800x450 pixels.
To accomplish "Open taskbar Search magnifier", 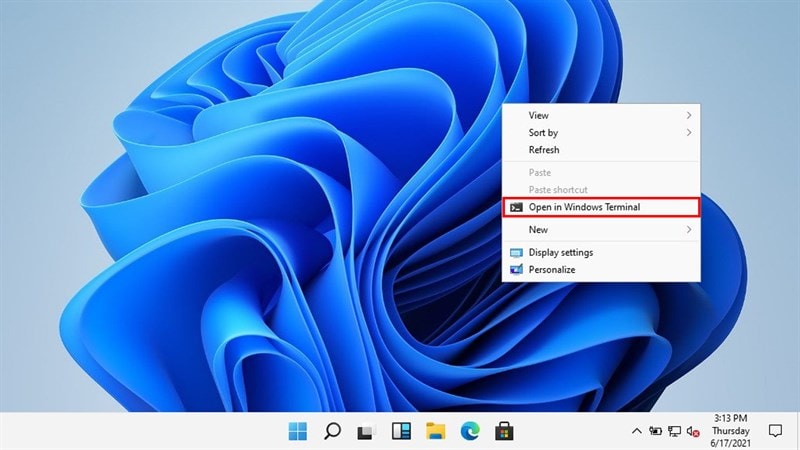I will coord(332,431).
